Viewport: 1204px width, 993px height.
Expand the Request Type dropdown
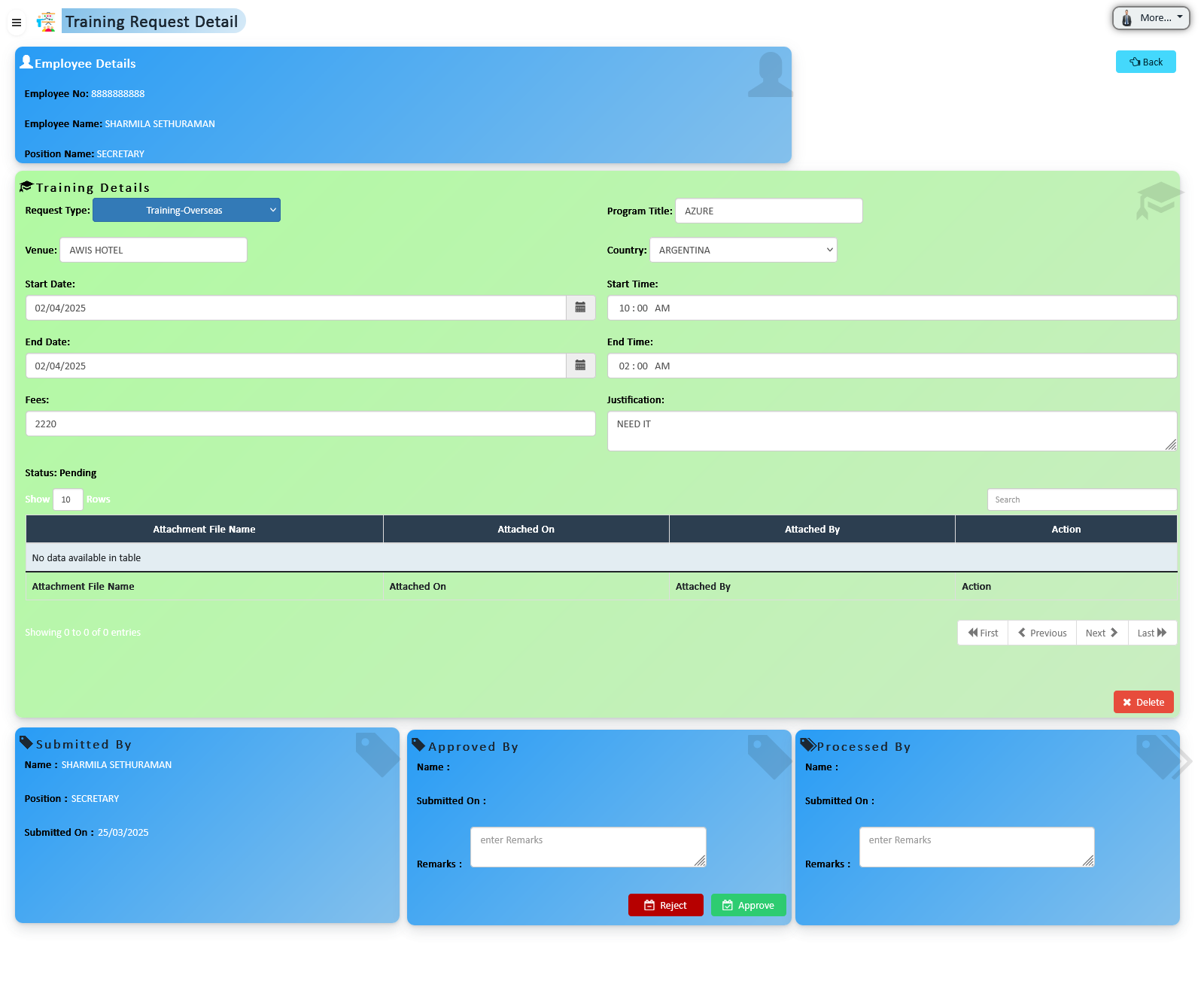tap(187, 211)
